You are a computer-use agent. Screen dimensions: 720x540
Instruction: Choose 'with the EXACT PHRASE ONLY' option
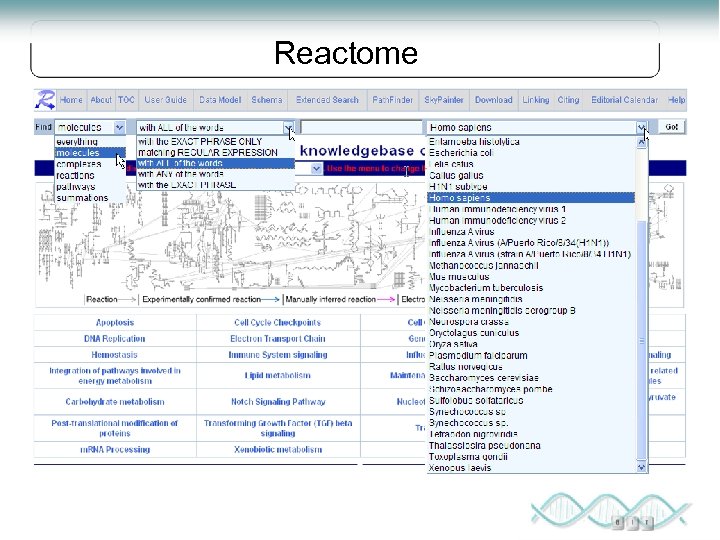[215, 141]
